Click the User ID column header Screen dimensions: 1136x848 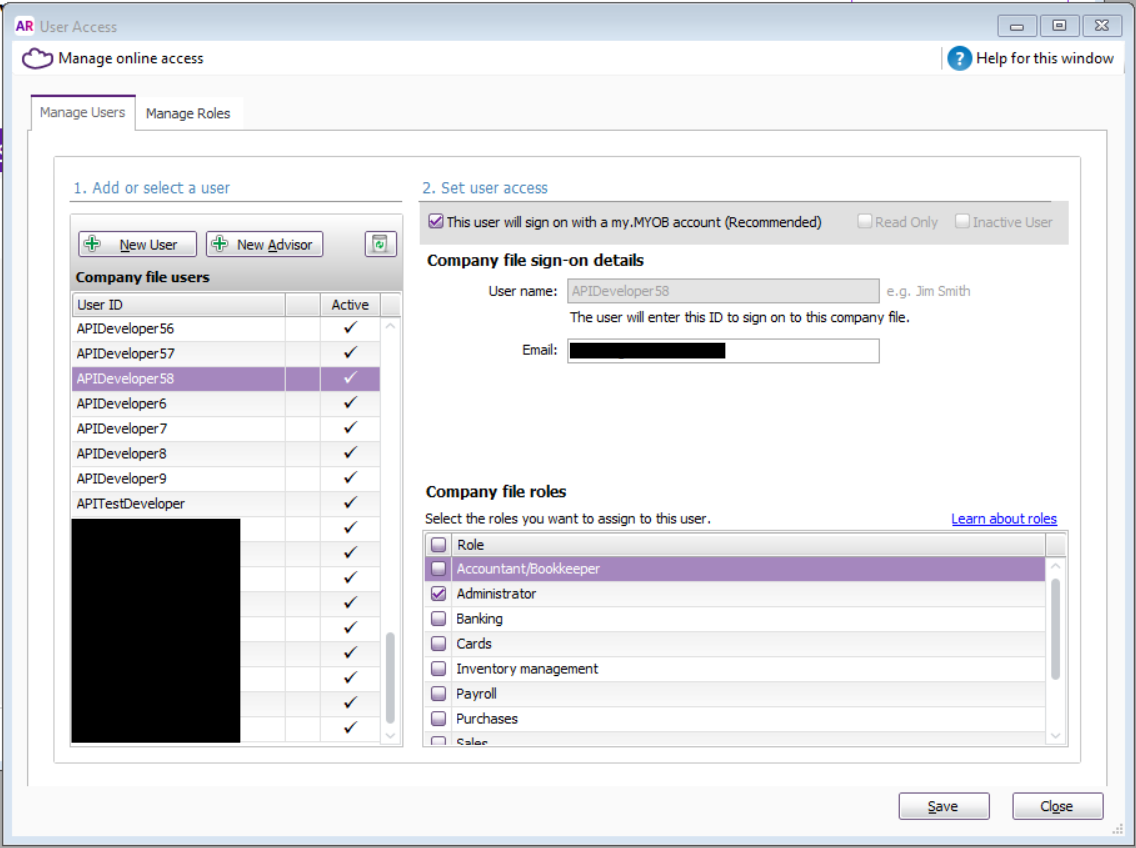click(178, 305)
